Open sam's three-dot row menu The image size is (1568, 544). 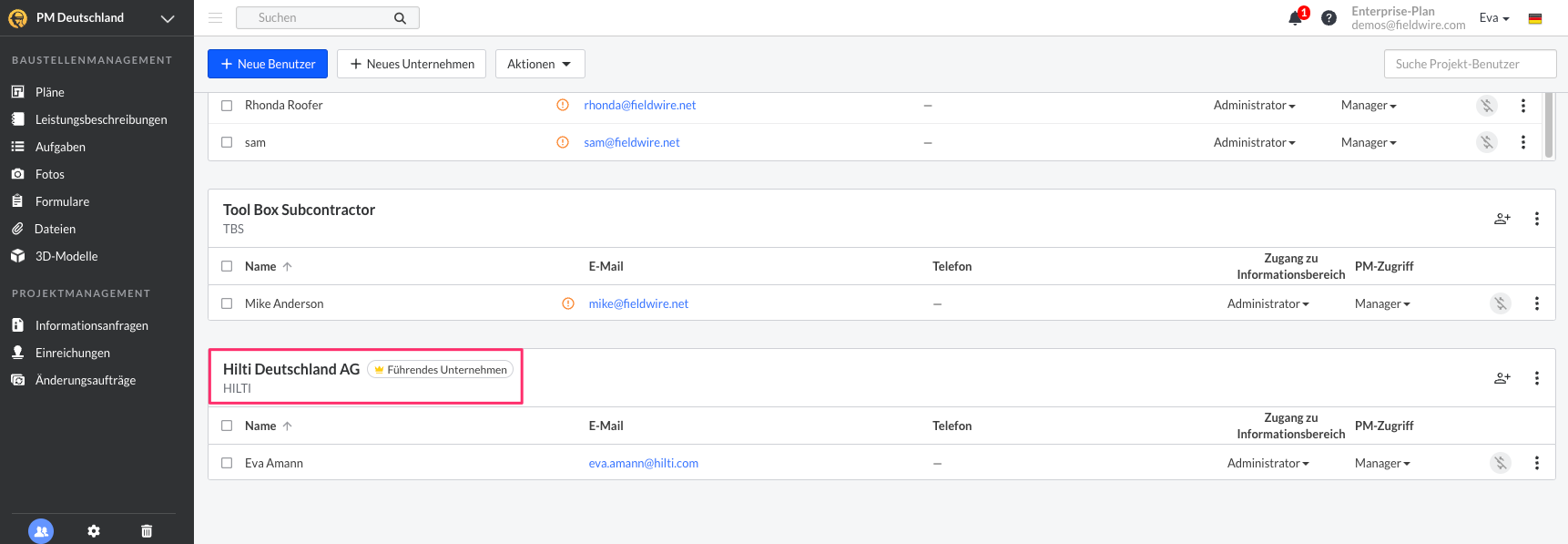tap(1523, 142)
